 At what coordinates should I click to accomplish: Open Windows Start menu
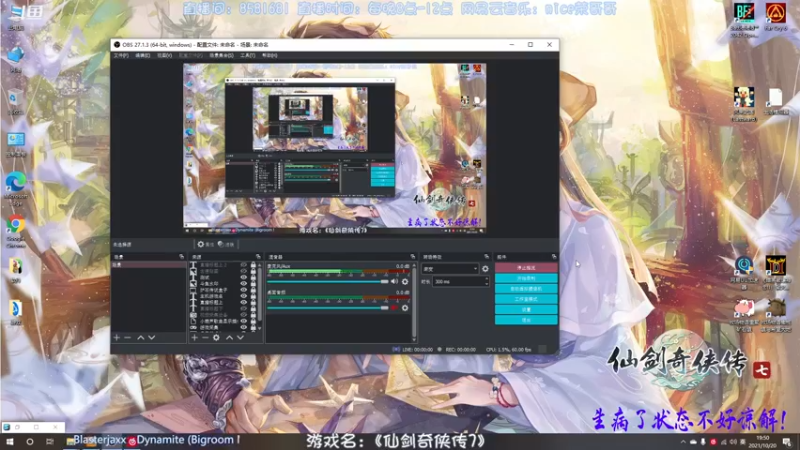[x=10, y=442]
